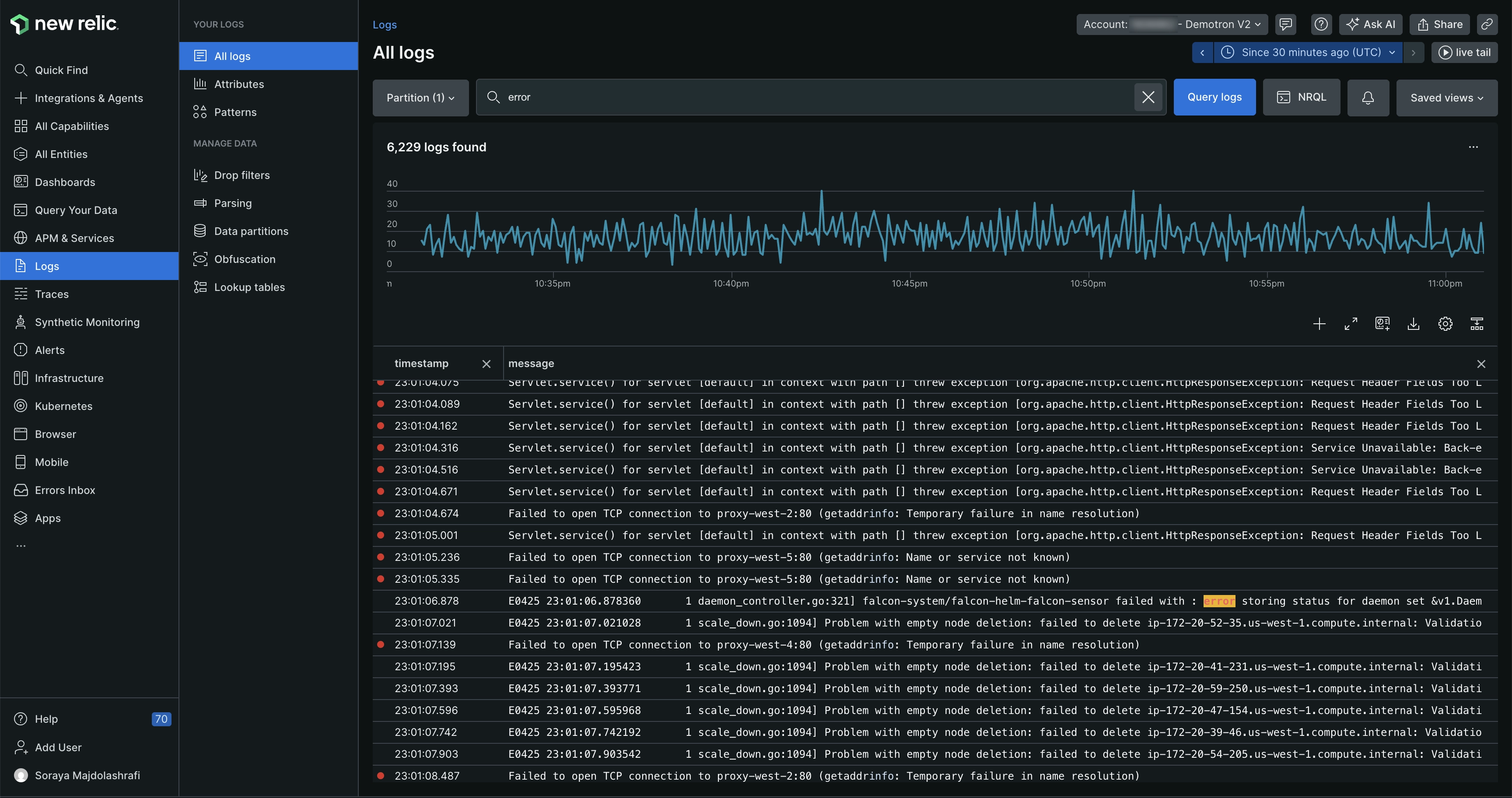Viewport: 1512px width, 798px height.
Task: Select Patterns in the logs sidebar
Action: (235, 112)
